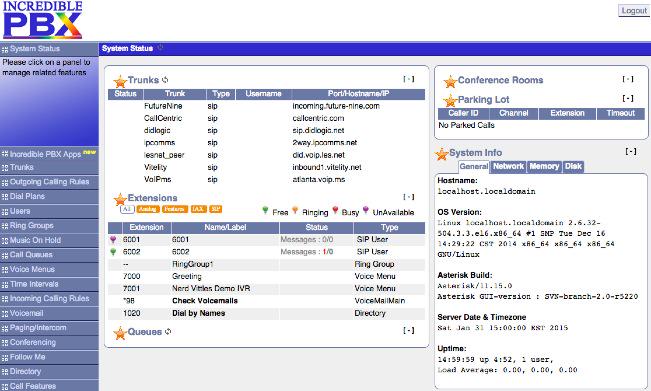The width and height of the screenshot is (651, 391).
Task: Click the grip icon beside Users sidebar item
Action: (x=5, y=212)
